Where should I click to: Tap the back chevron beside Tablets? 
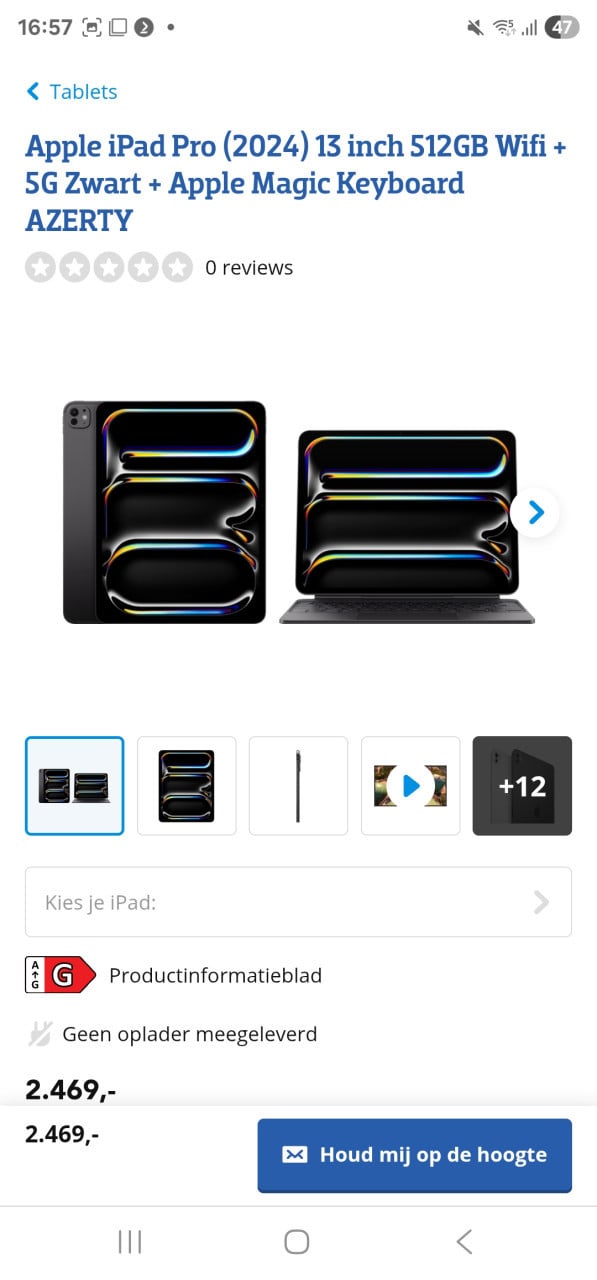click(33, 92)
